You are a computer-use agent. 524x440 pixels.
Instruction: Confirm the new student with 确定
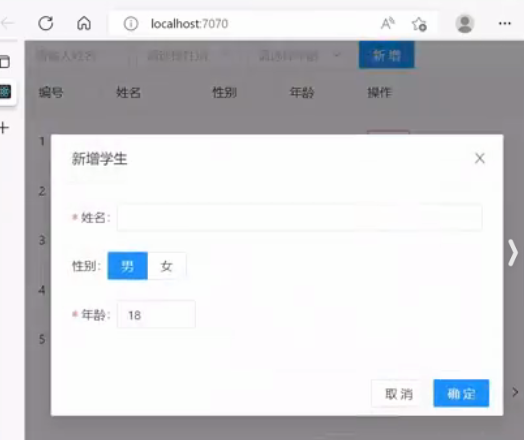tap(461, 393)
